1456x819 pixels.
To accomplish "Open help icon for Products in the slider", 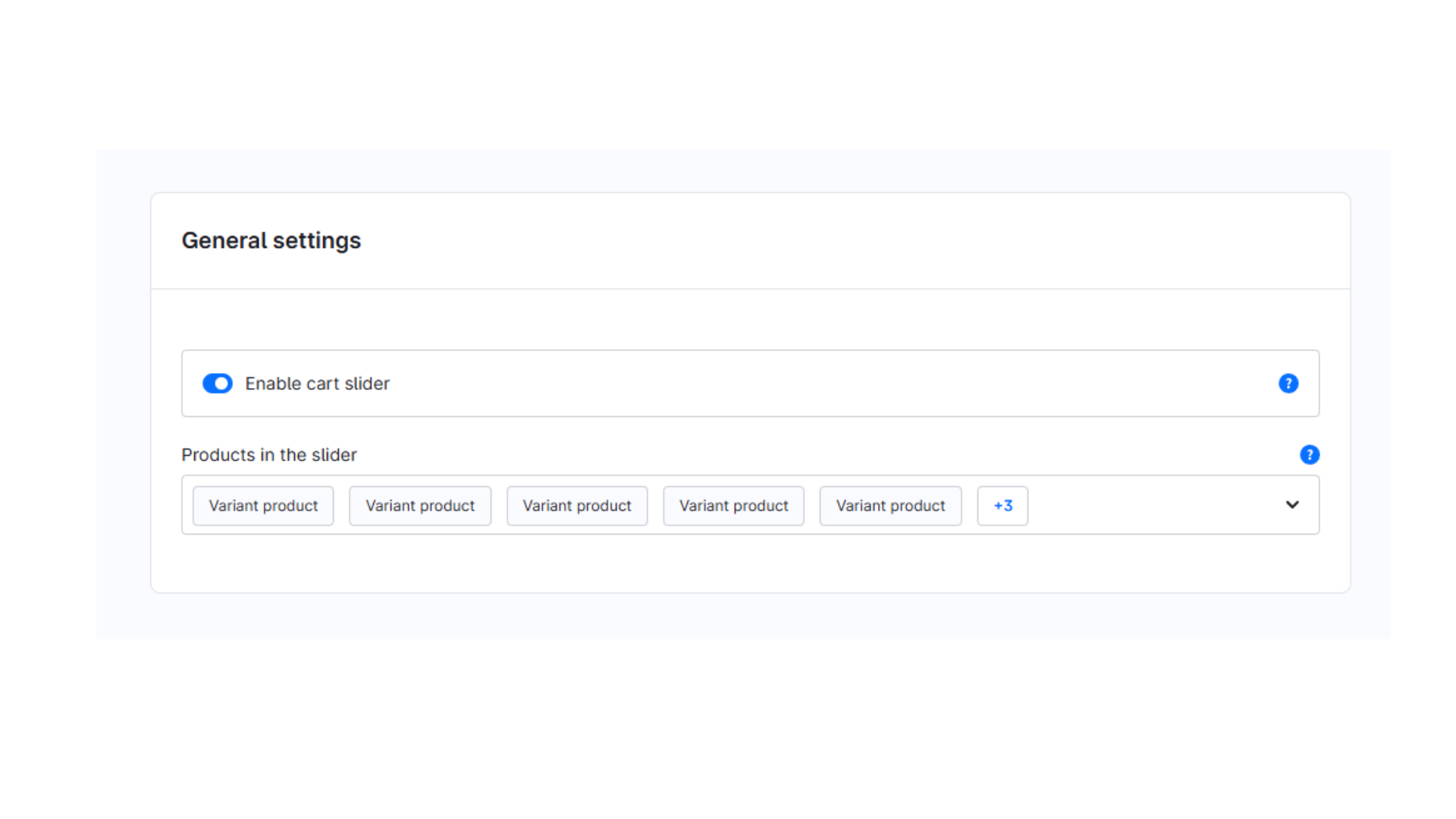I will coord(1310,455).
